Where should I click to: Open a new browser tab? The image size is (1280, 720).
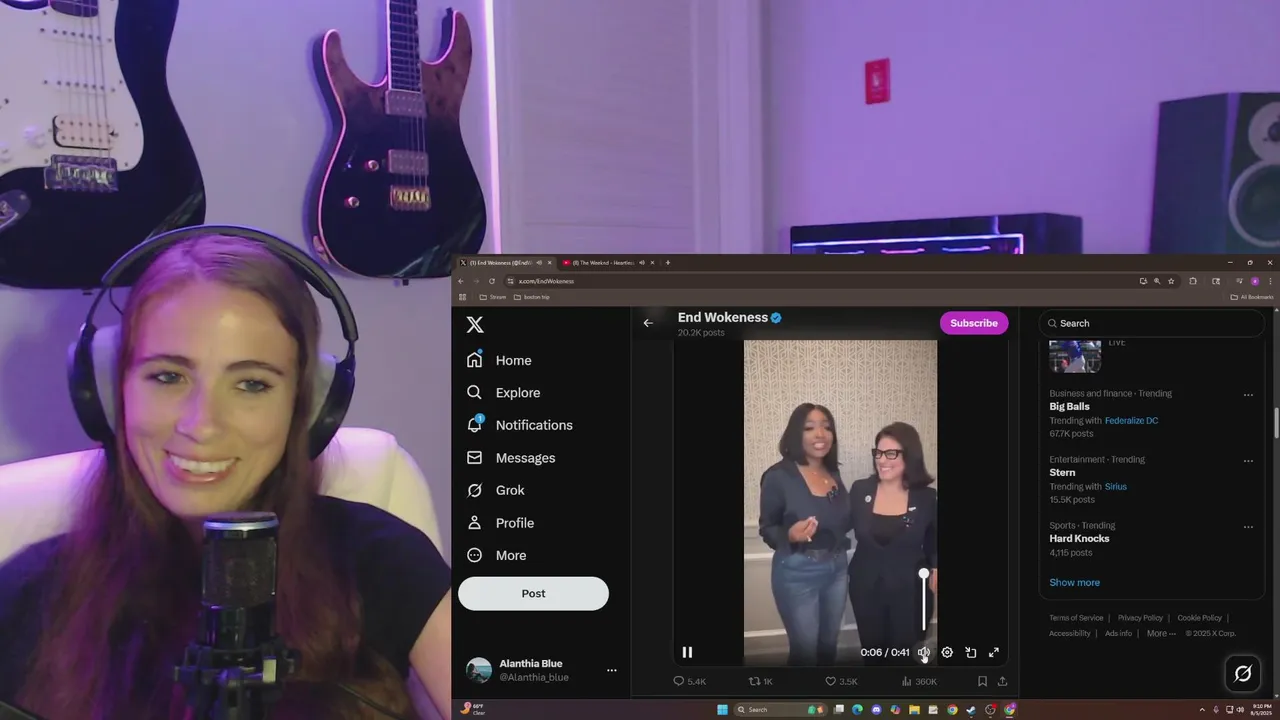tap(668, 263)
